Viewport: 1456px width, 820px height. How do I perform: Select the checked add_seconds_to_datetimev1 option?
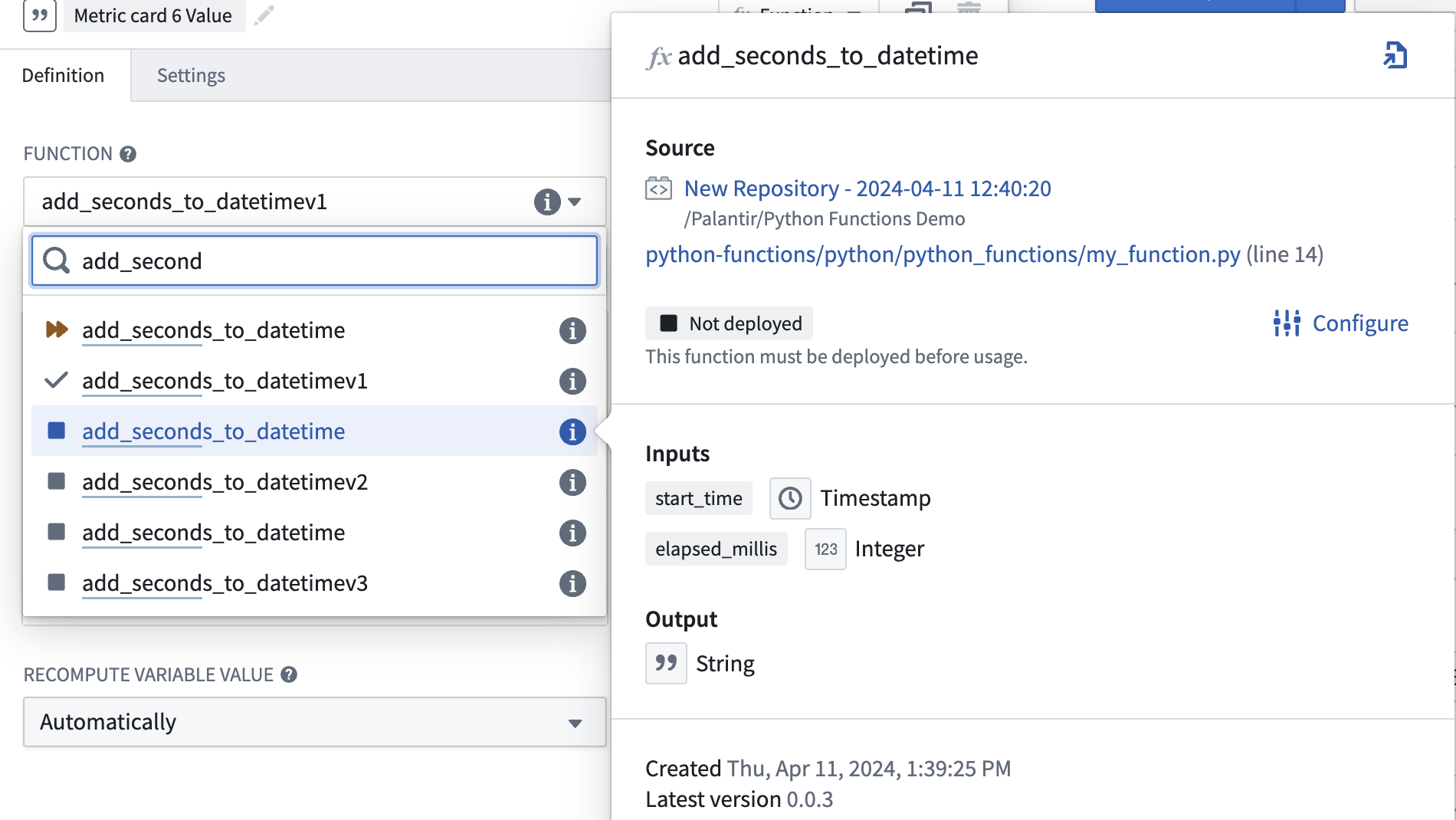pos(314,381)
